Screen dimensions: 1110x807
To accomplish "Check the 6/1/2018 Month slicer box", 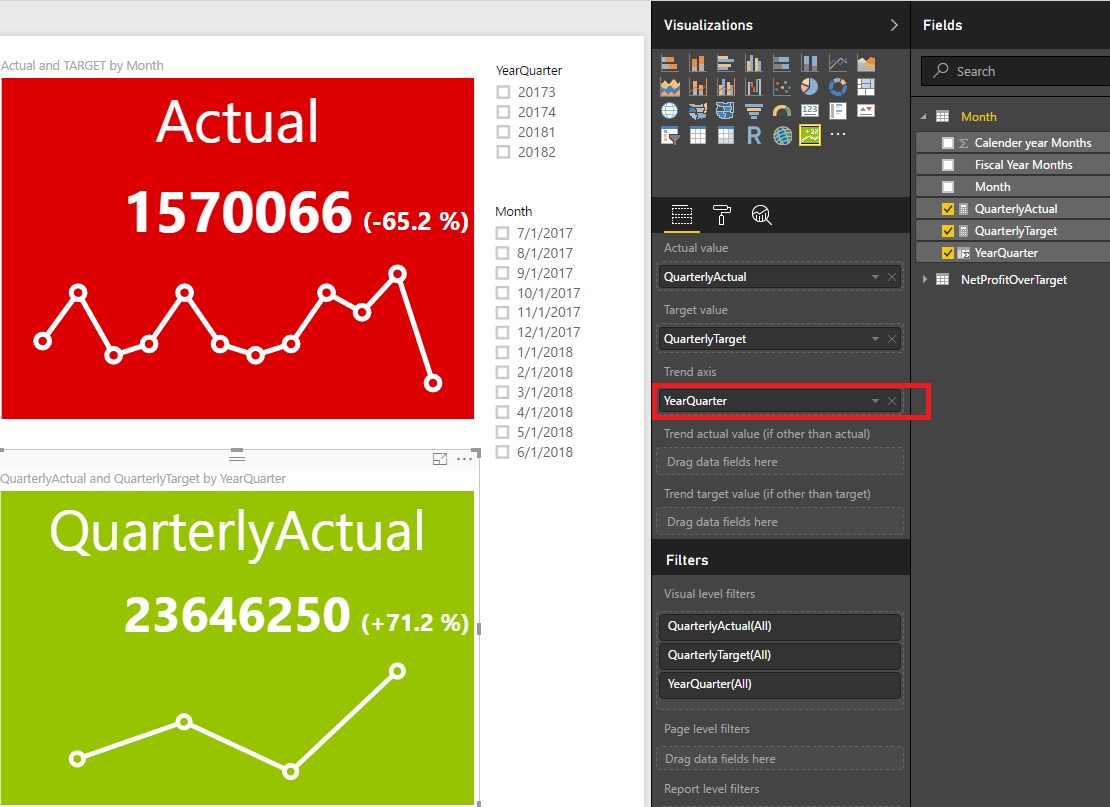I will pyautogui.click(x=503, y=452).
